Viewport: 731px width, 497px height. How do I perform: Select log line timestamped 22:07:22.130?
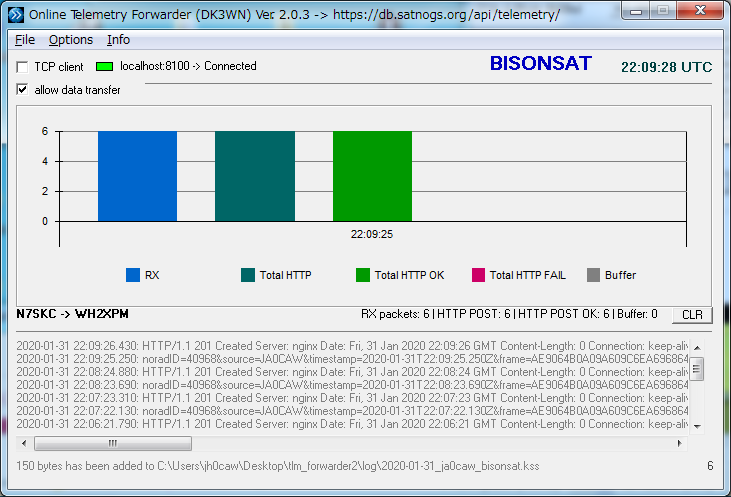(352, 411)
